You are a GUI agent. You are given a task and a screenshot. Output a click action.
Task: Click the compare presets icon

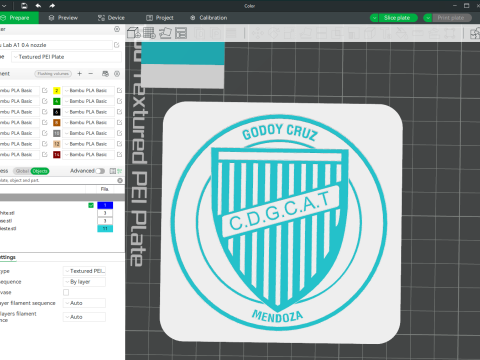pyautogui.click(x=113, y=171)
